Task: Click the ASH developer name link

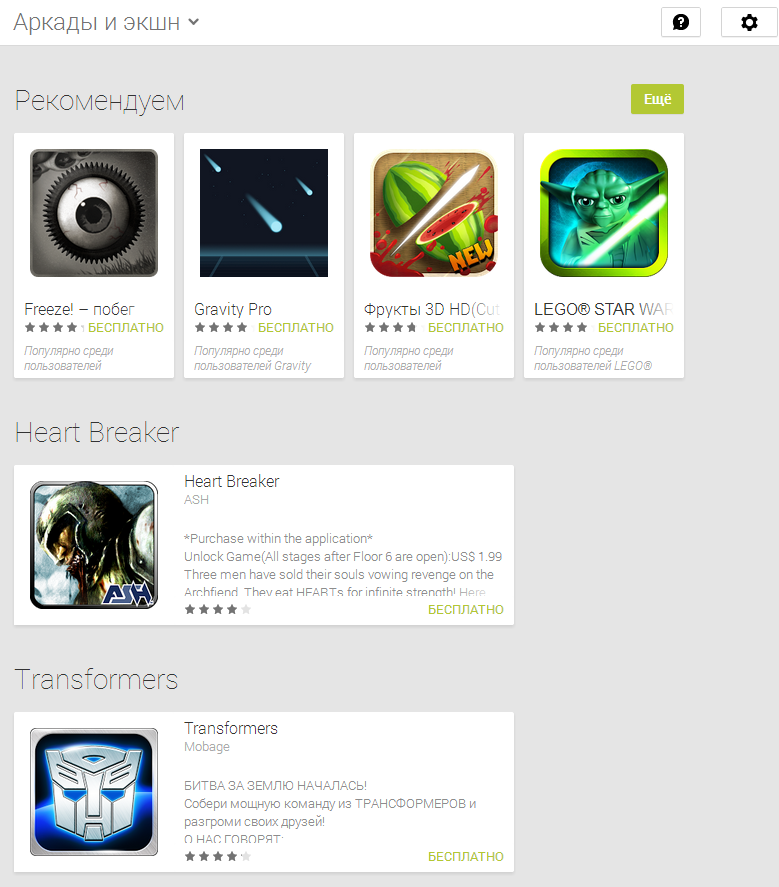Action: 196,500
